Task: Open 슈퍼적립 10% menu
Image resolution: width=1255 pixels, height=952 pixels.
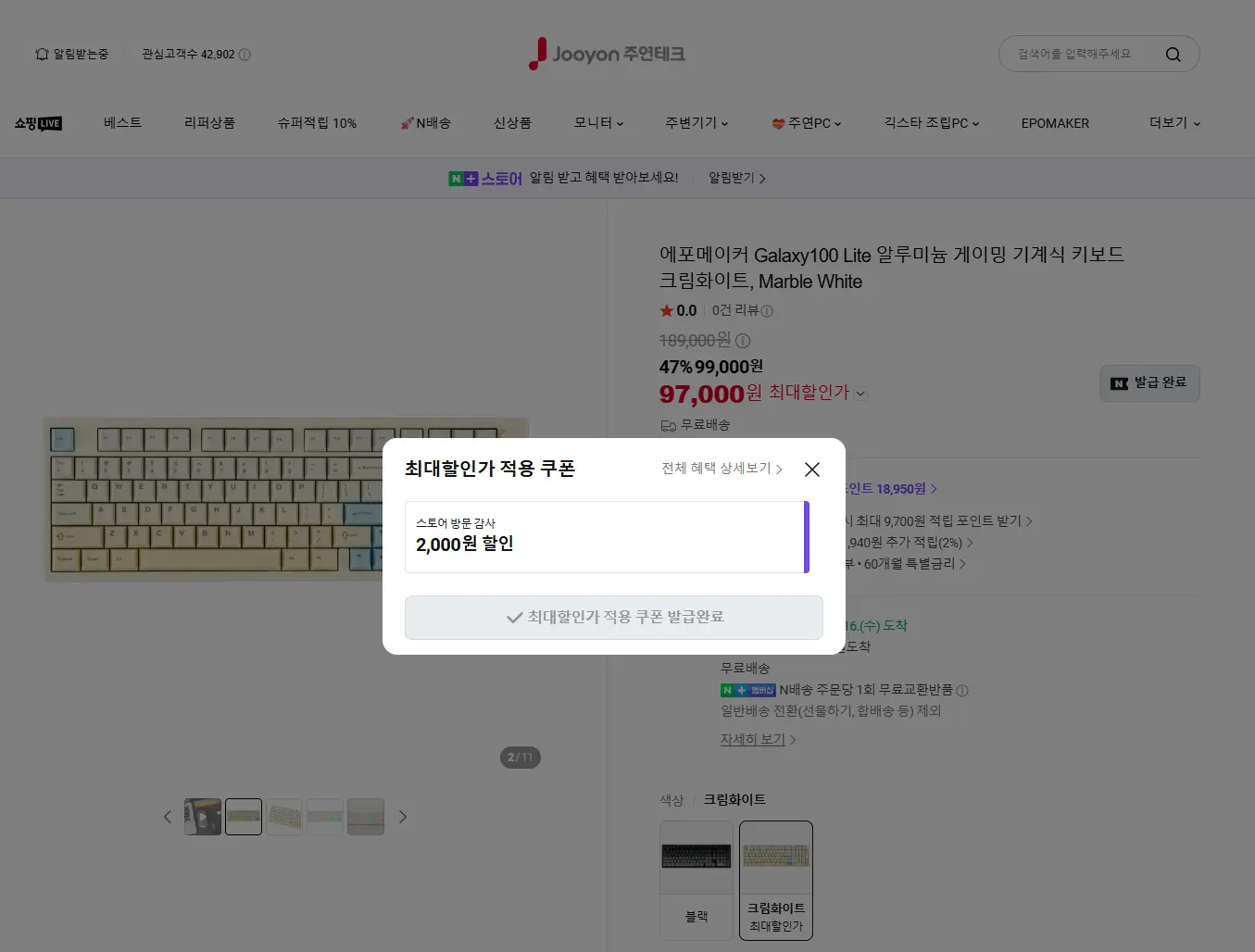Action: click(x=317, y=122)
